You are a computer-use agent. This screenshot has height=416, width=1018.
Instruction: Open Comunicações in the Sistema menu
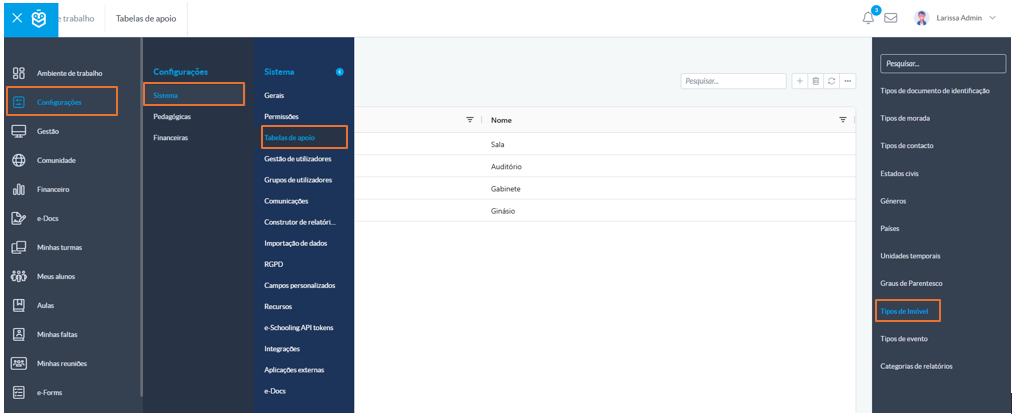[286, 201]
